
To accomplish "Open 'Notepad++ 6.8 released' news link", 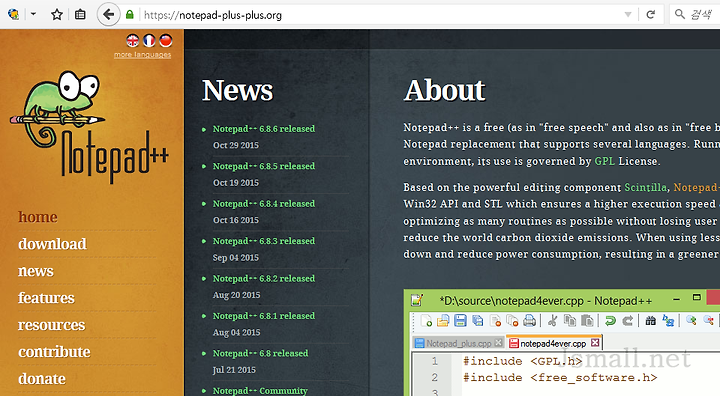I will coord(260,354).
